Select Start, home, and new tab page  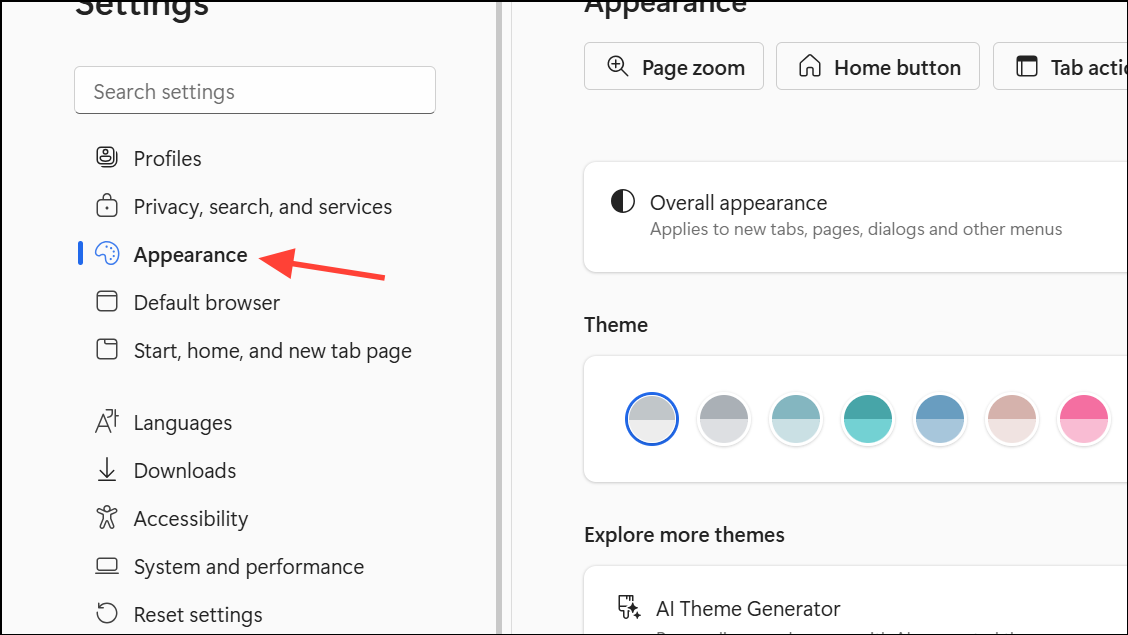pos(272,349)
